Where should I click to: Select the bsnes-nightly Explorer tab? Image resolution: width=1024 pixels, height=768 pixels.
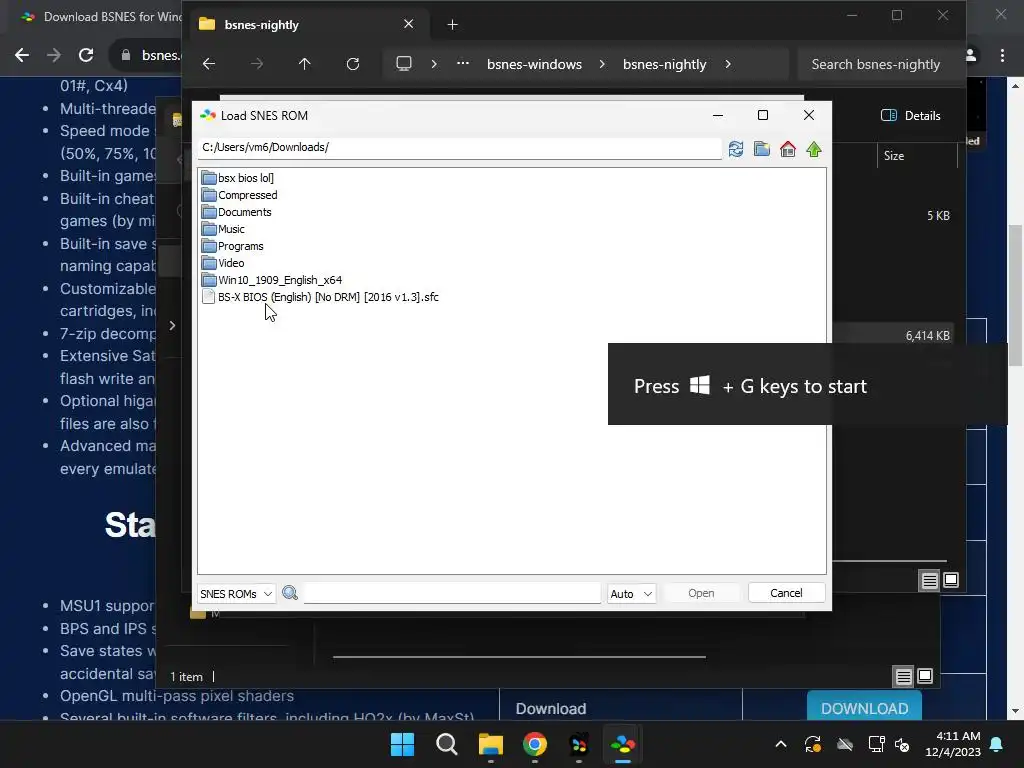(x=308, y=25)
